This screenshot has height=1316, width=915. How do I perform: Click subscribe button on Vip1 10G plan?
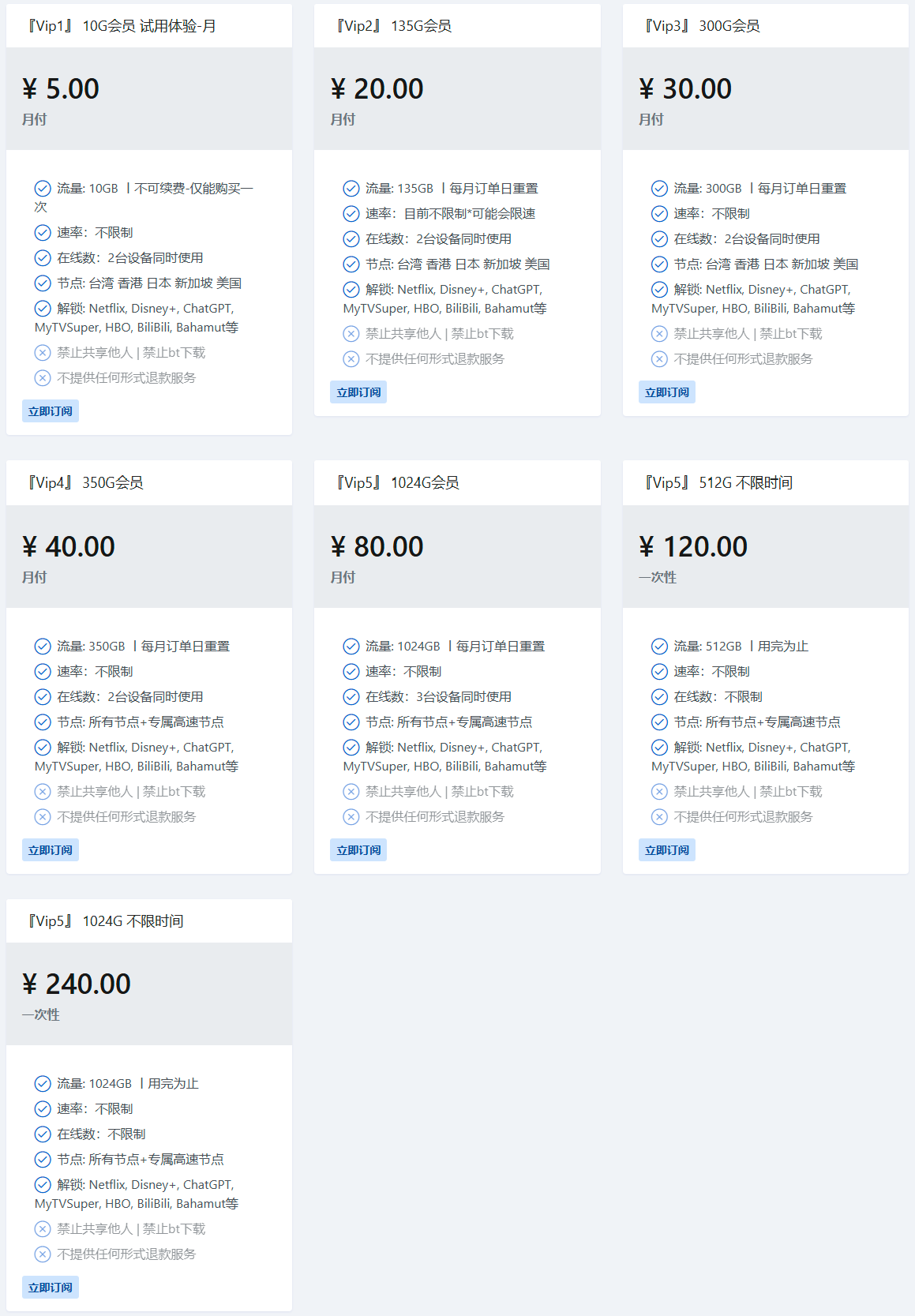click(x=51, y=411)
